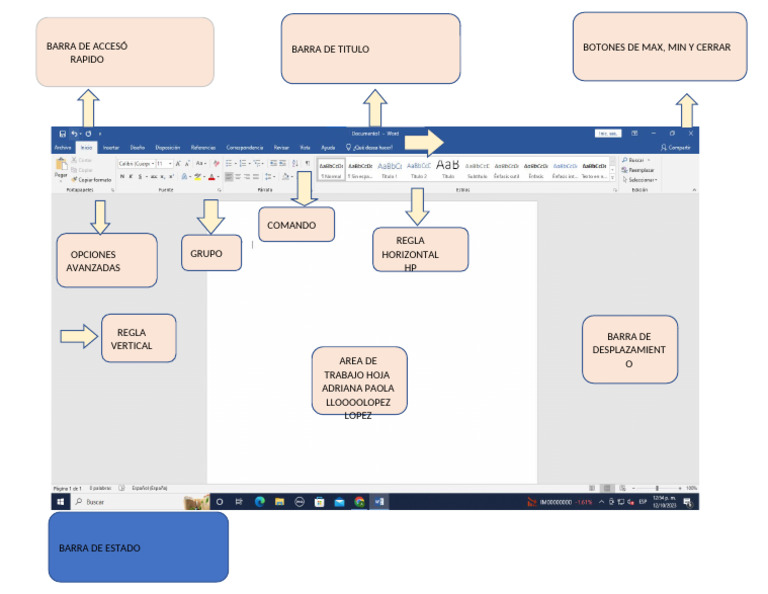768x594 pixels.
Task: Toggle bold (N) formatting
Action: 122,176
